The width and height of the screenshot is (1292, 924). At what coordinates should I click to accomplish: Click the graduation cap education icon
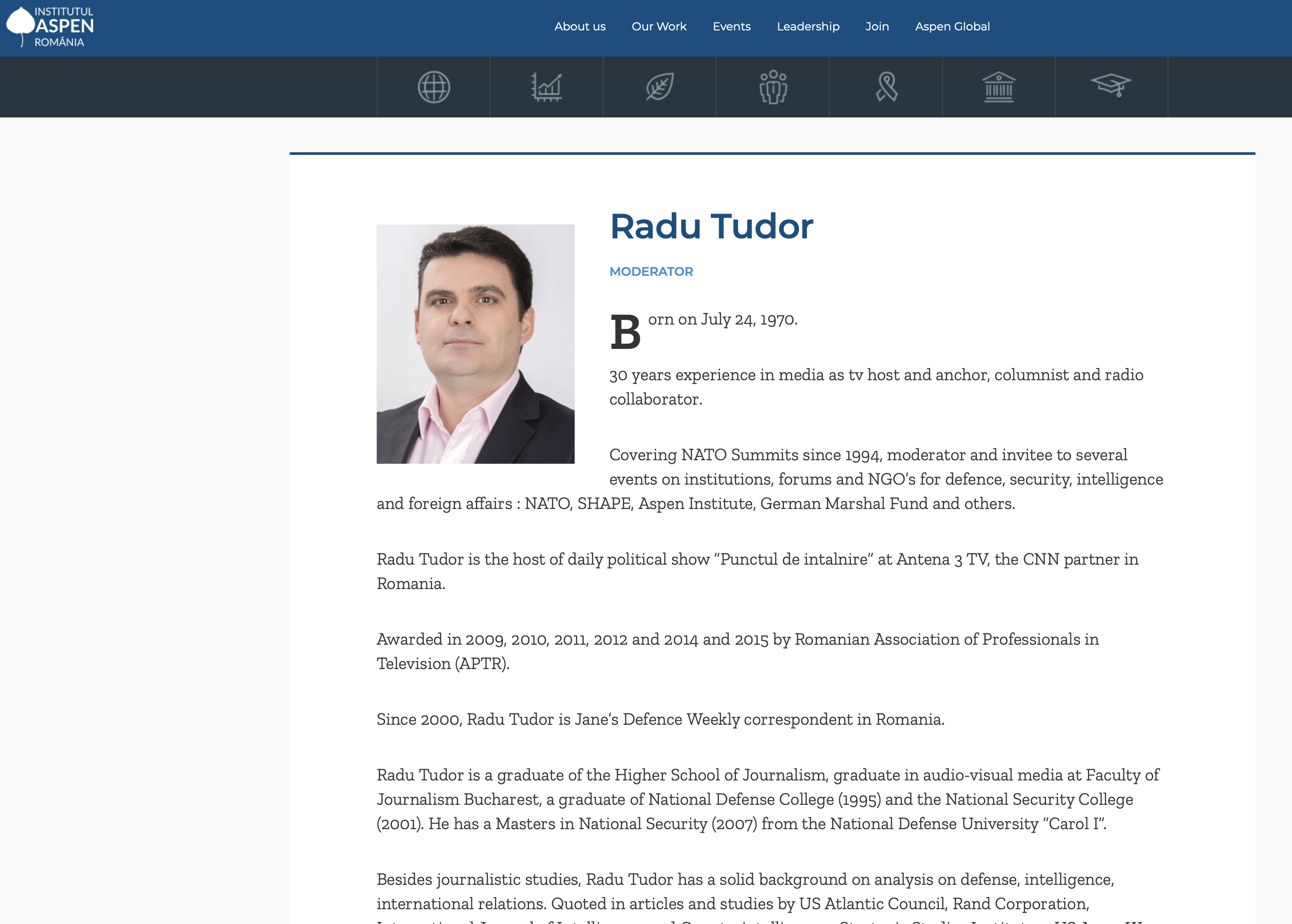click(x=1111, y=85)
